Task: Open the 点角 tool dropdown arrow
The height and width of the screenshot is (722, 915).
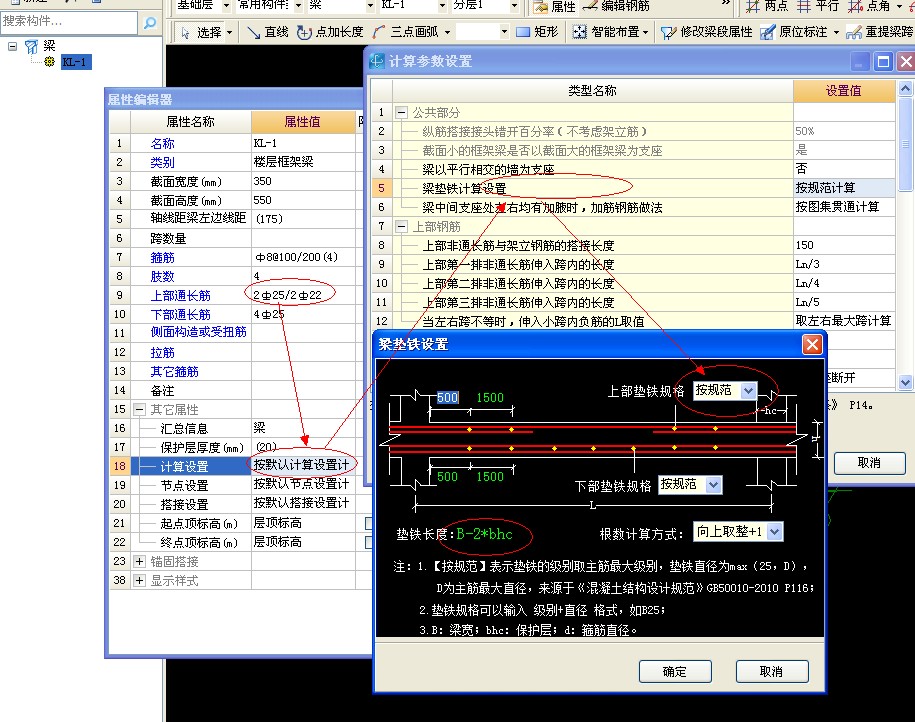Action: [x=899, y=6]
